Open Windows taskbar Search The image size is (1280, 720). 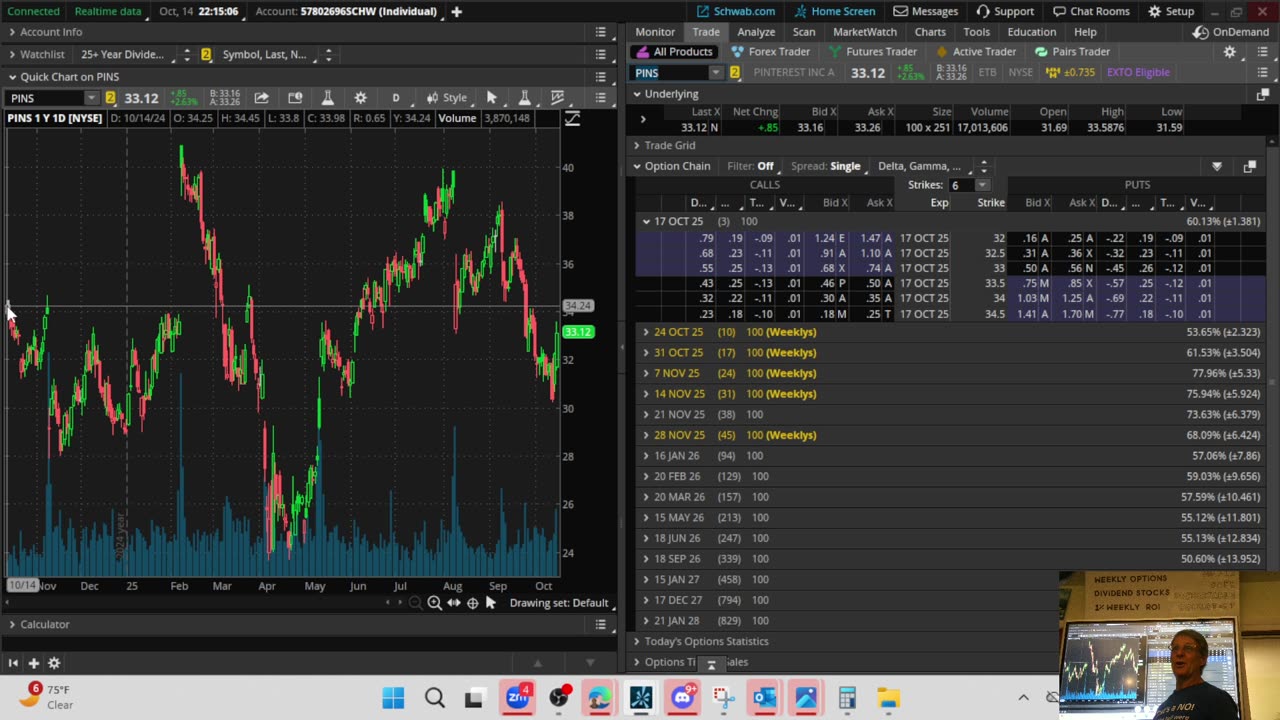click(x=434, y=698)
